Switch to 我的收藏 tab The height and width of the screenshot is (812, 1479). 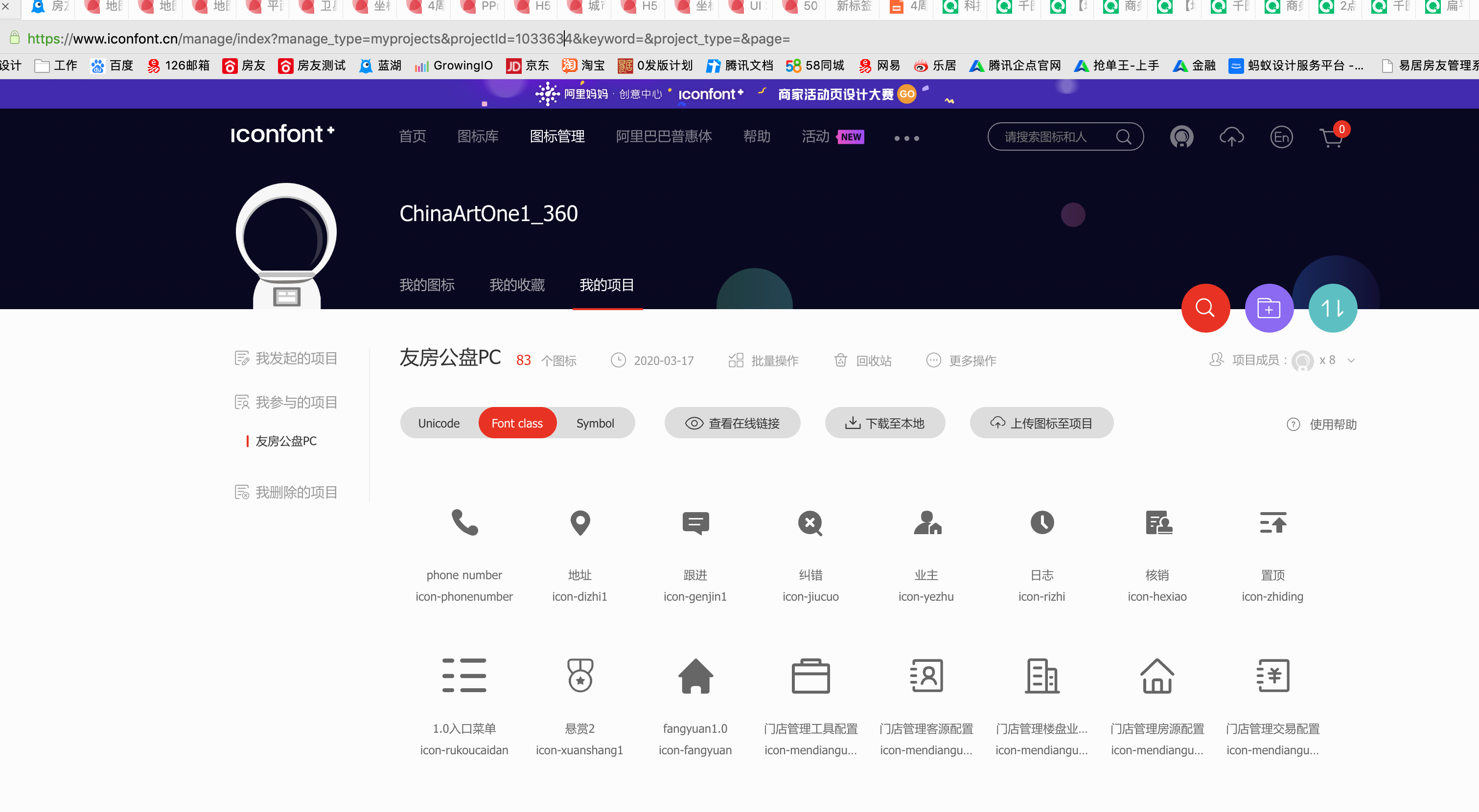coord(517,285)
